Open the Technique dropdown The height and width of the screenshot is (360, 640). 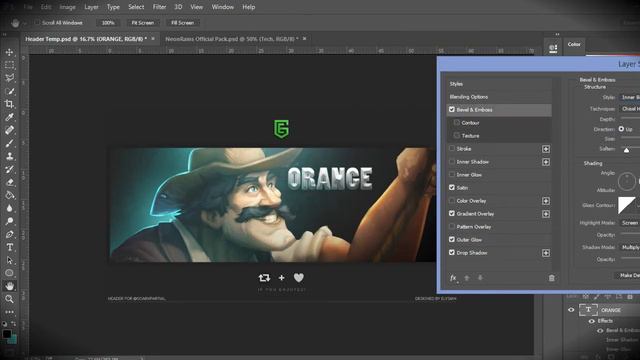[x=629, y=109]
